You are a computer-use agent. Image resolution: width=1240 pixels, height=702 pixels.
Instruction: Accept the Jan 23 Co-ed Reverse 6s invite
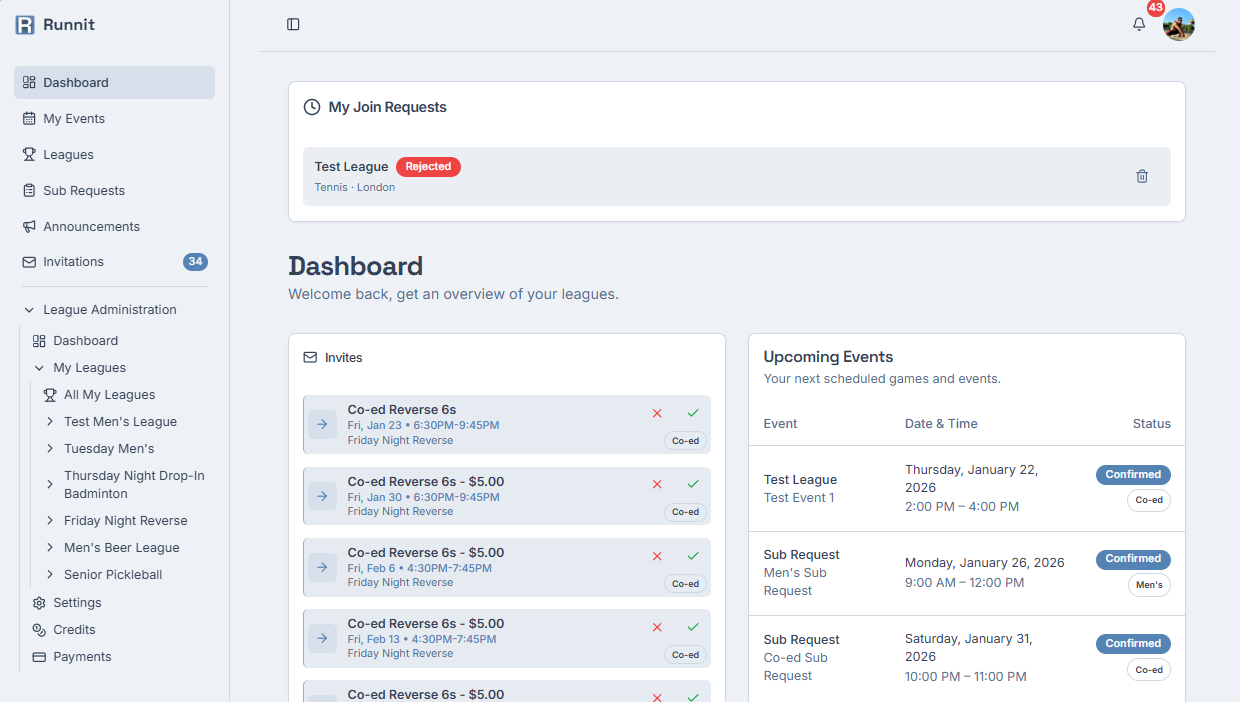692,413
